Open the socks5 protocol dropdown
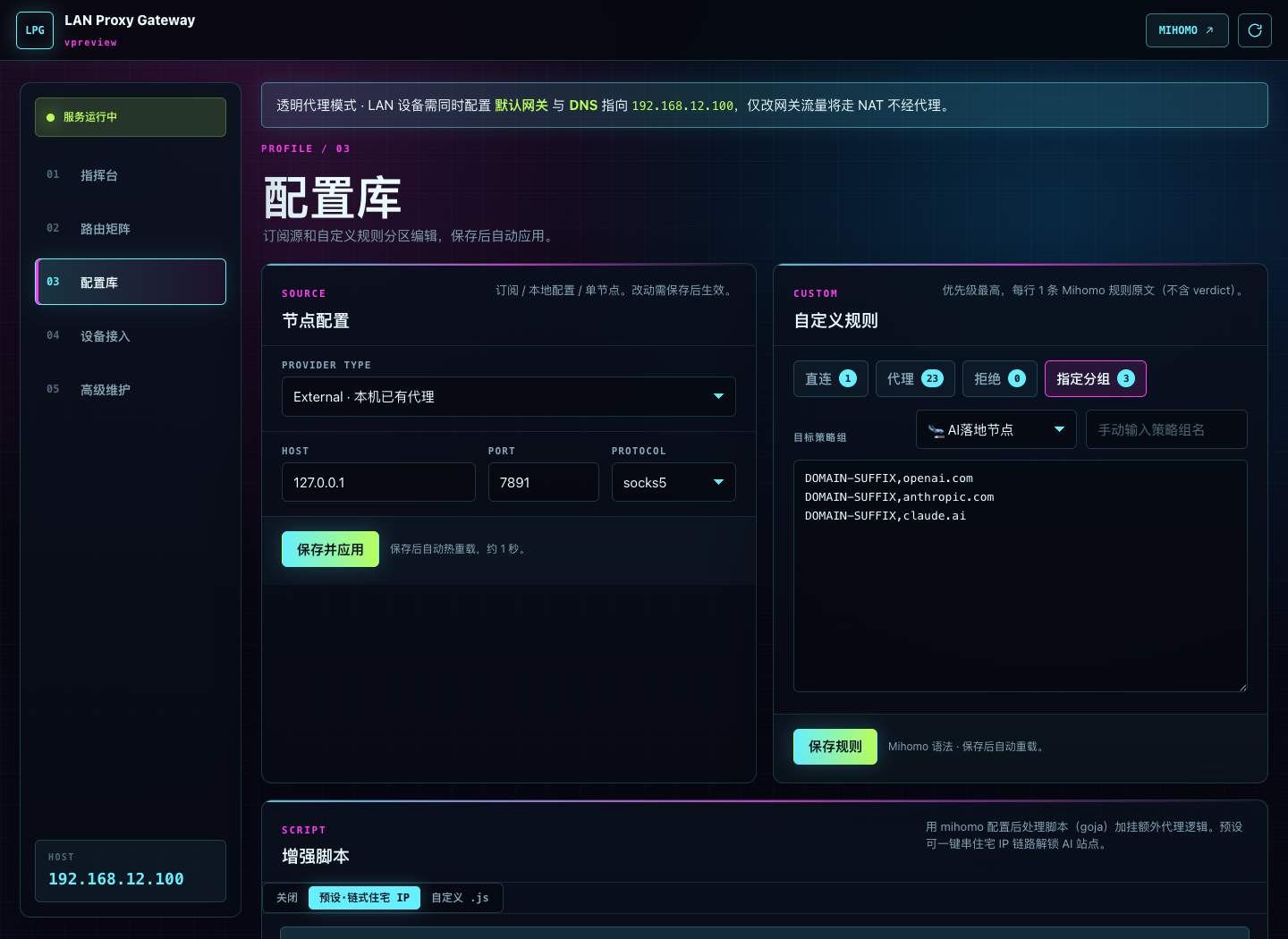Image resolution: width=1288 pixels, height=939 pixels. pyautogui.click(x=674, y=482)
